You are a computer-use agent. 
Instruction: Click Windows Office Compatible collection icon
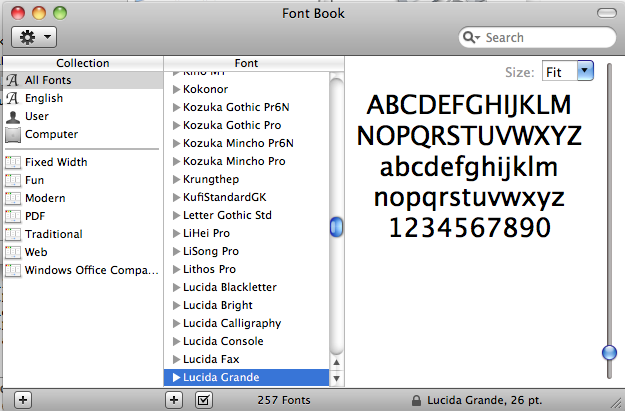pyautogui.click(x=13, y=270)
